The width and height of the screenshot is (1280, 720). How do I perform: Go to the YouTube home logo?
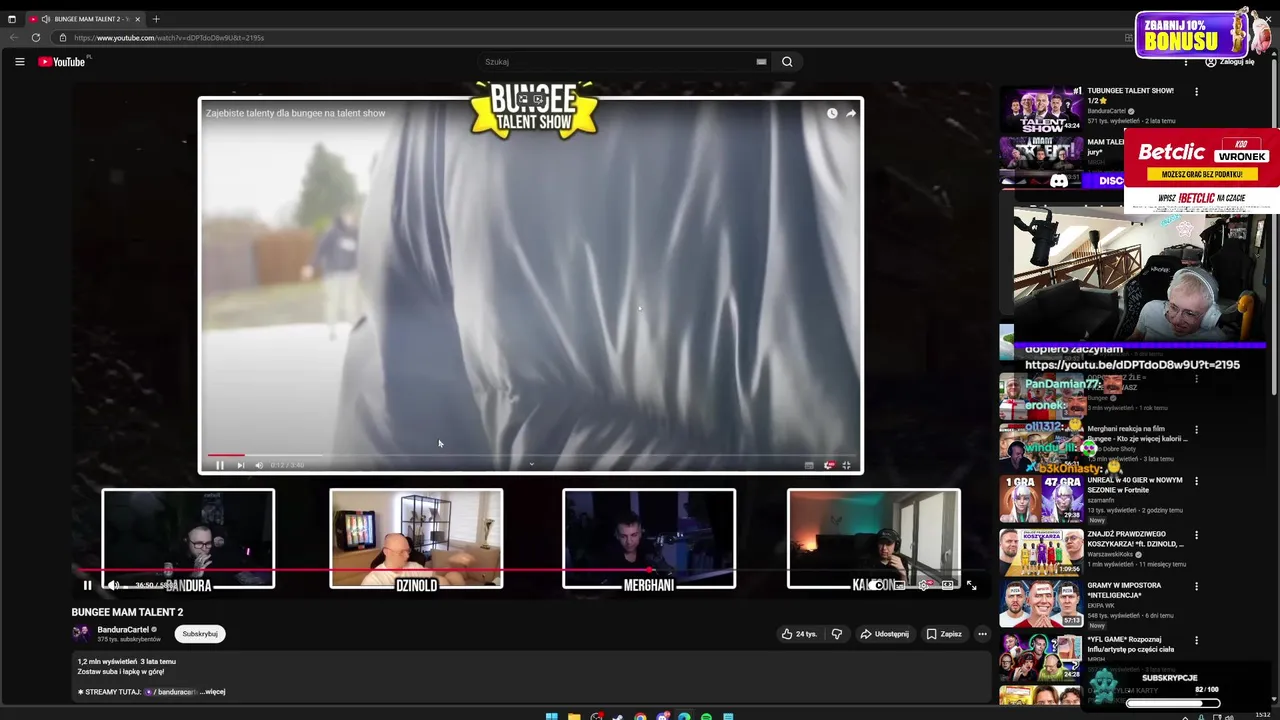[x=62, y=62]
